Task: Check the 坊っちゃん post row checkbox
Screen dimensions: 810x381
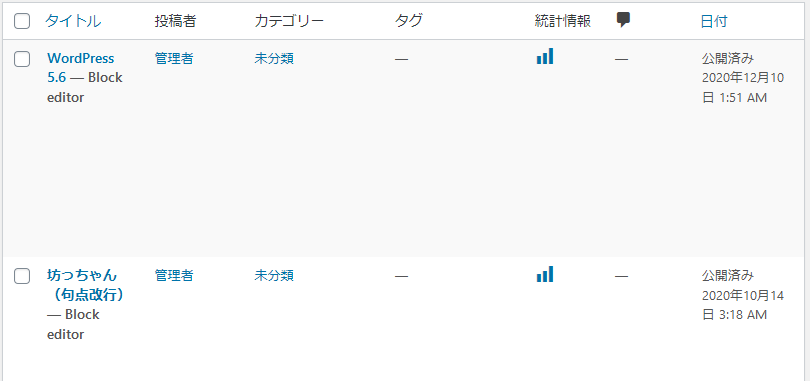Action: 22,276
